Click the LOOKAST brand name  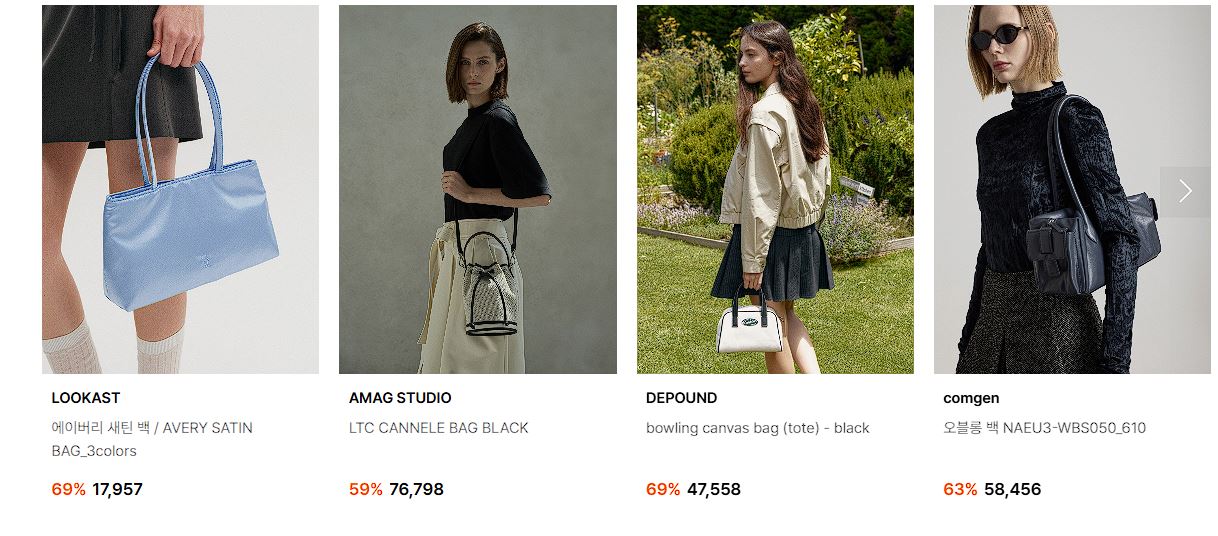tap(86, 398)
